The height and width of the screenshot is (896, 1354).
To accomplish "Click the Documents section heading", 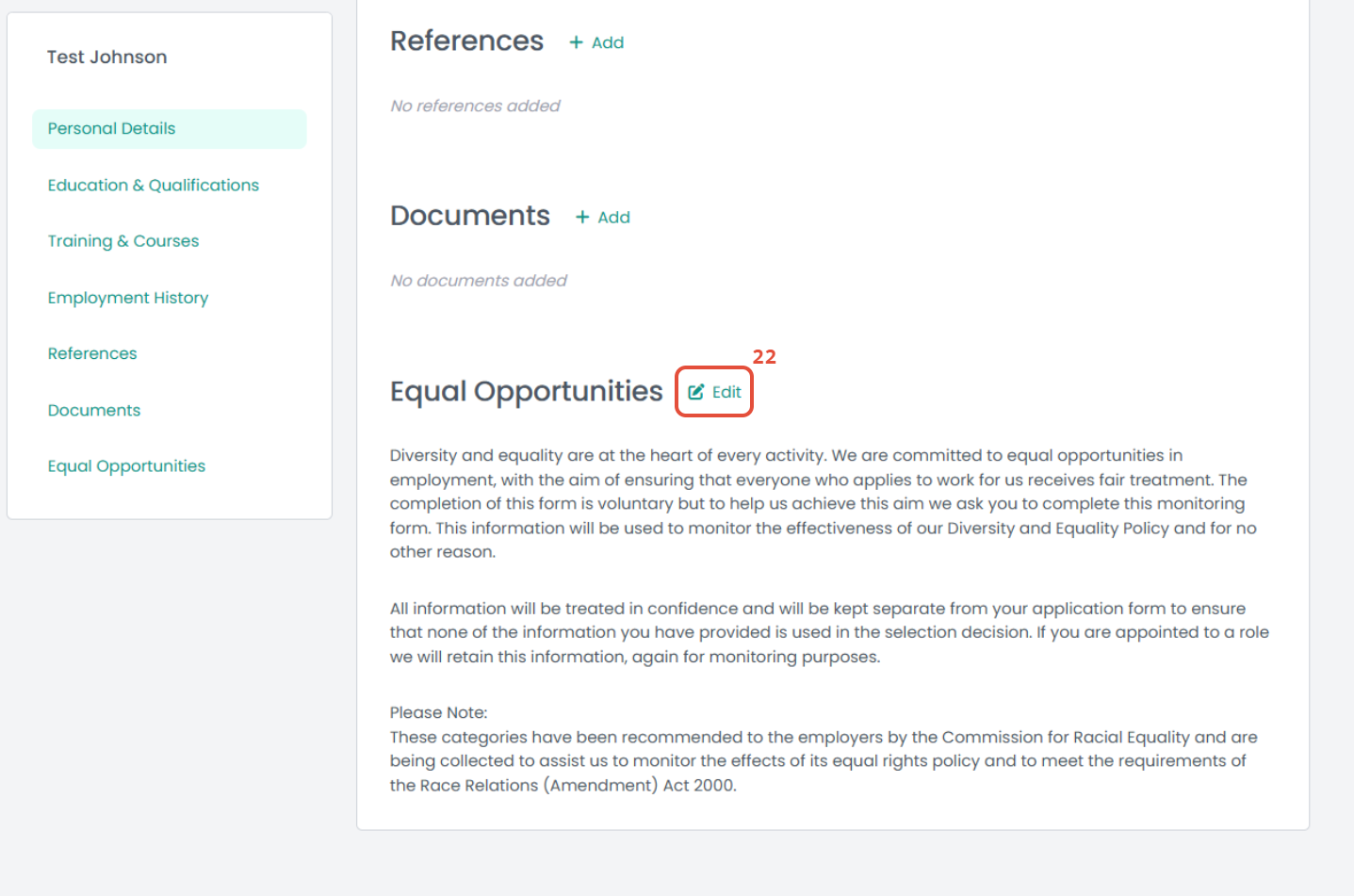I will click(469, 216).
